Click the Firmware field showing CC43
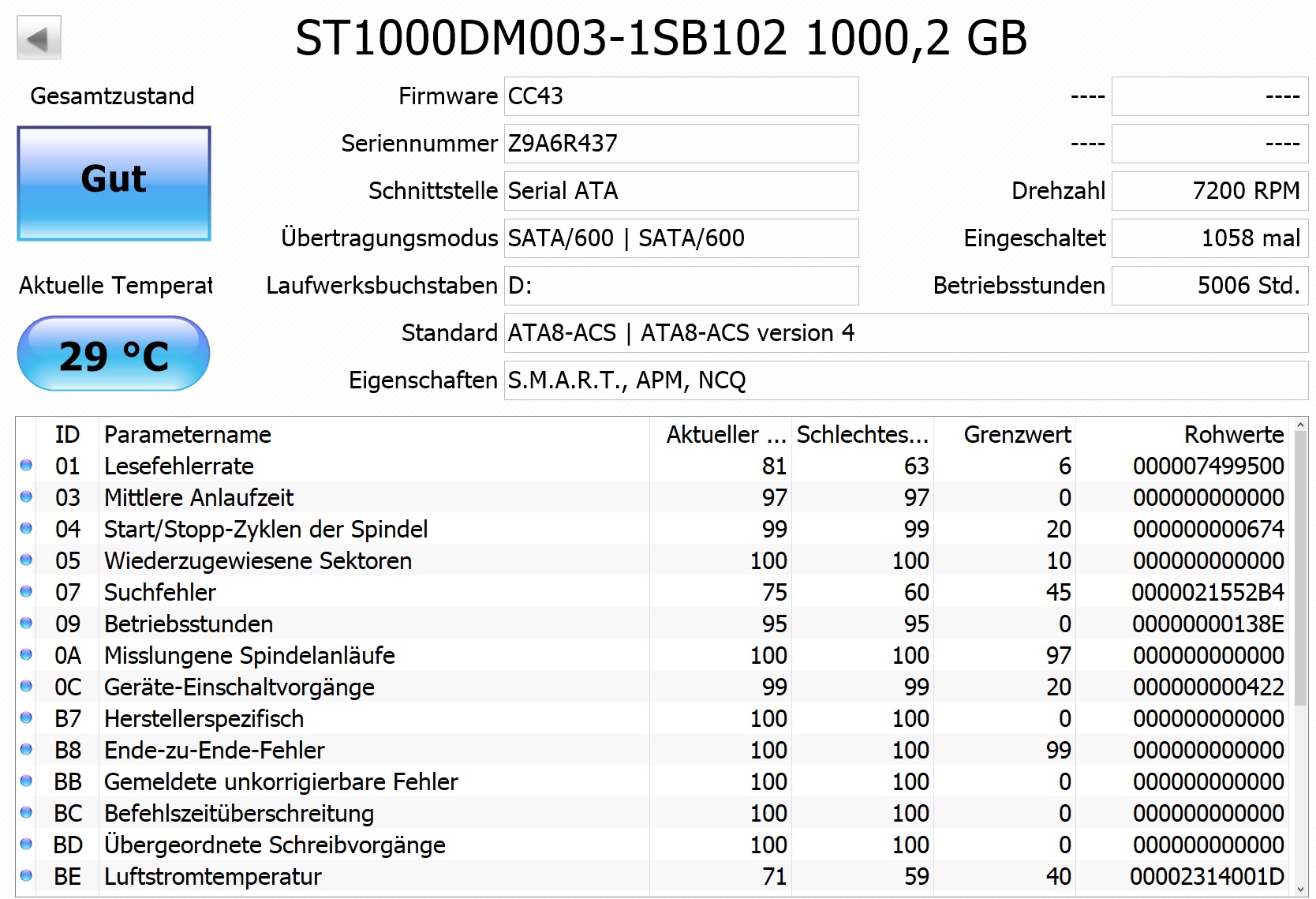Viewport: 1316px width, 899px height. (680, 96)
